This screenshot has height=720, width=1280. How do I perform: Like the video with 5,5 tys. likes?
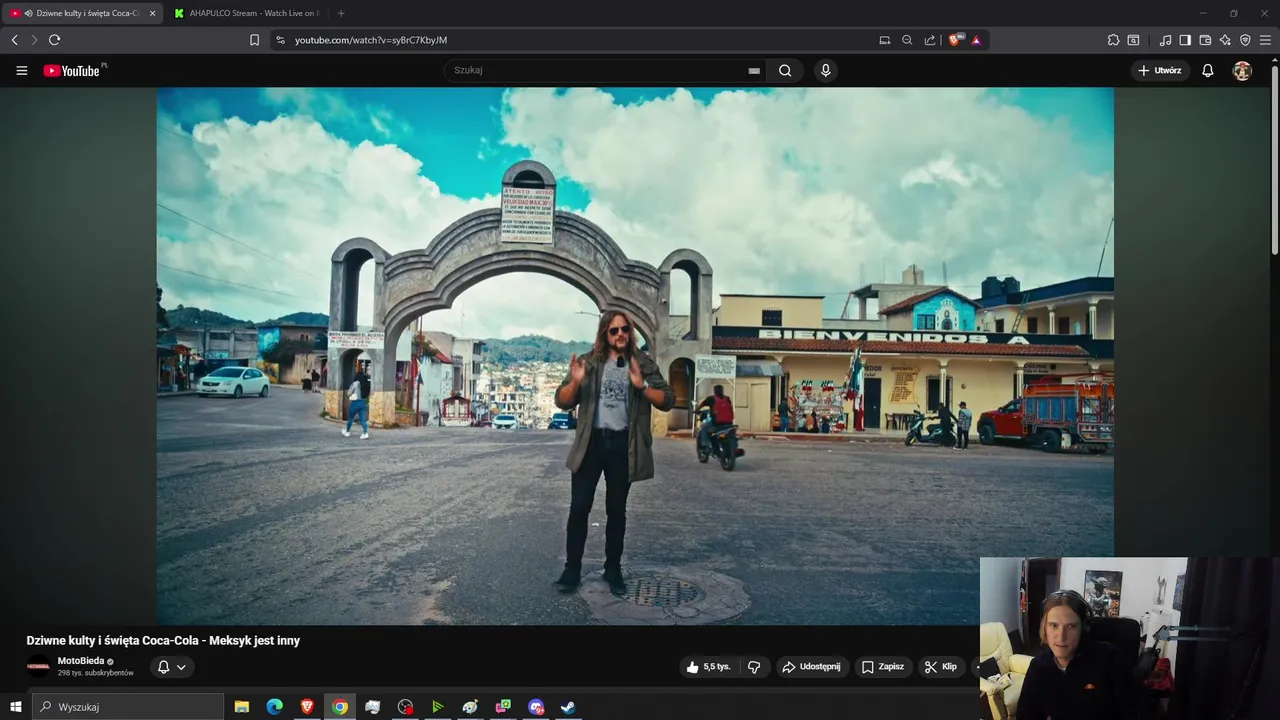[708, 667]
